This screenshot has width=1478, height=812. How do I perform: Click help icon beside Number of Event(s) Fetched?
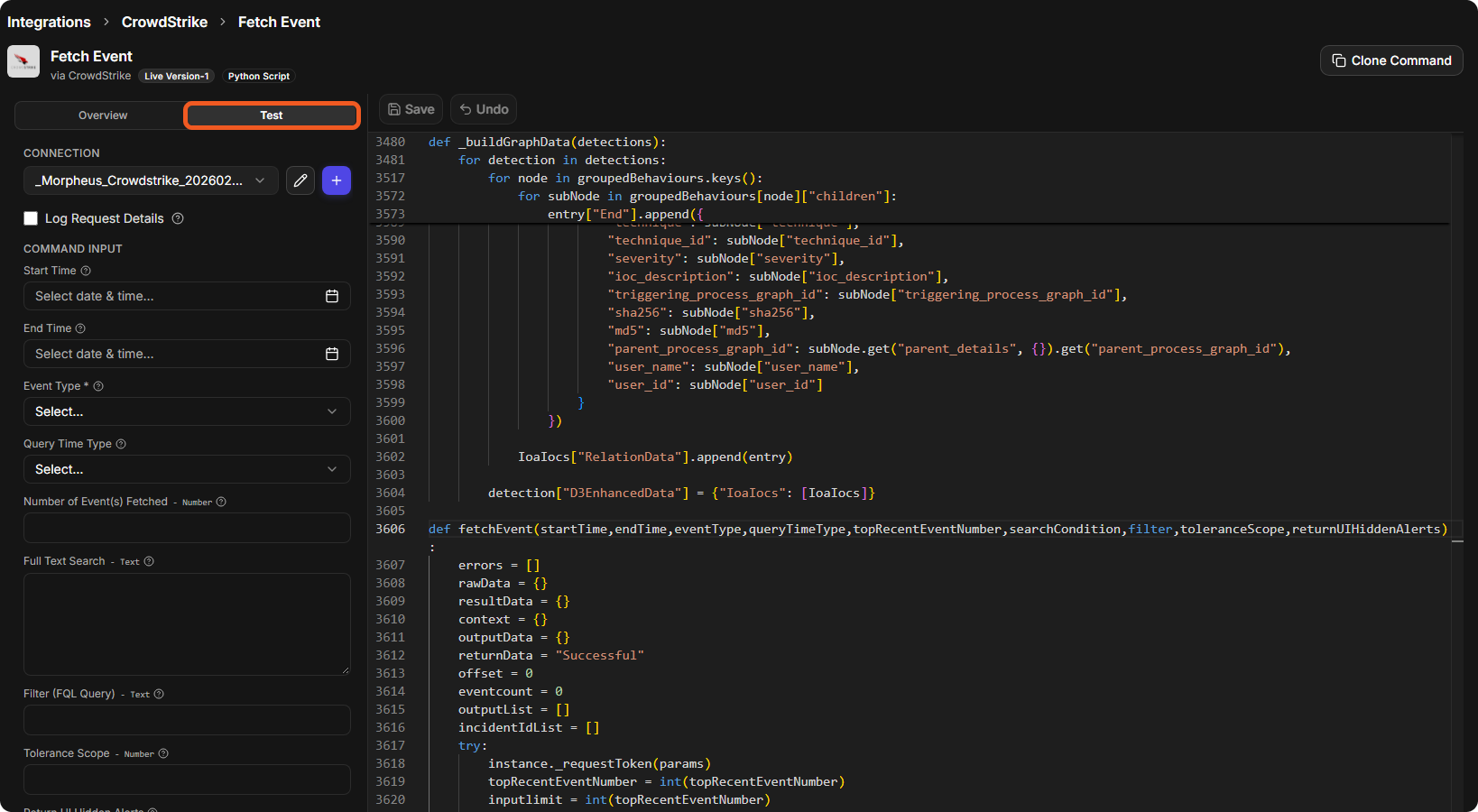(221, 502)
